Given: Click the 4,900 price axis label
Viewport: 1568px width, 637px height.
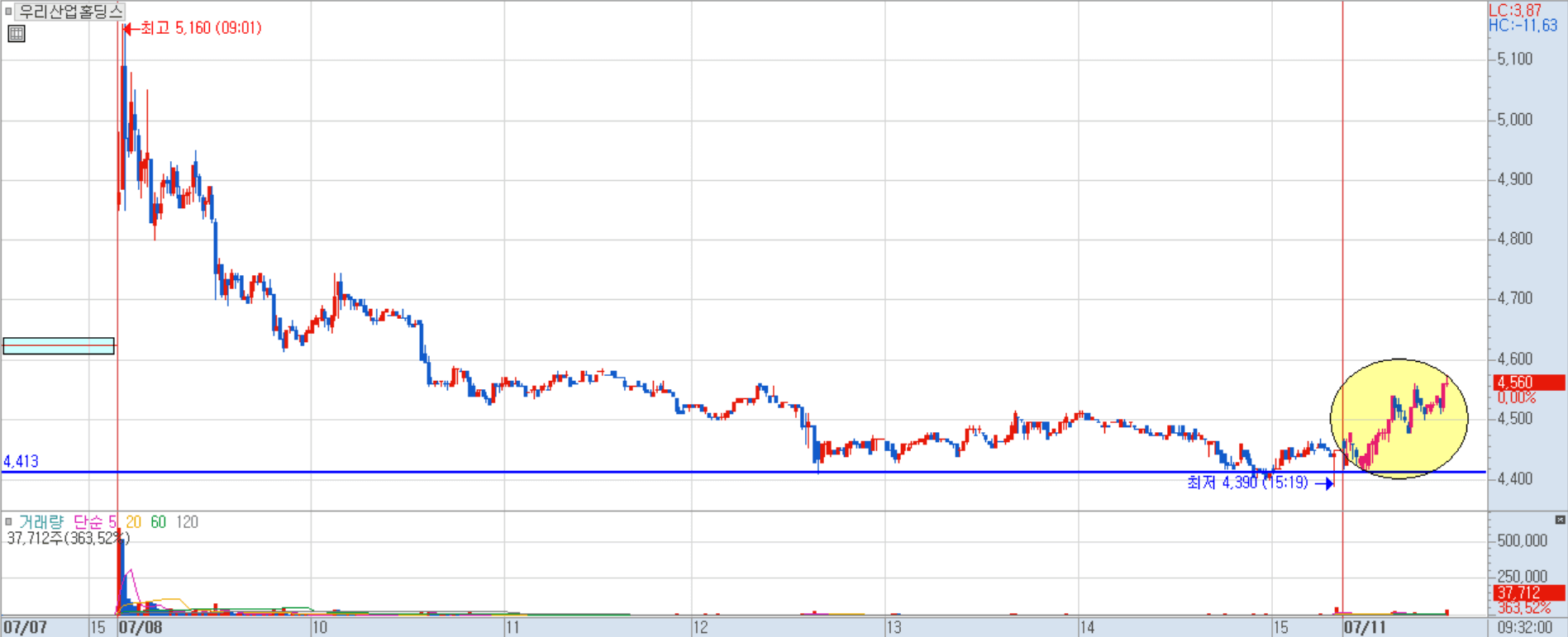Looking at the screenshot, I should pos(1515,179).
